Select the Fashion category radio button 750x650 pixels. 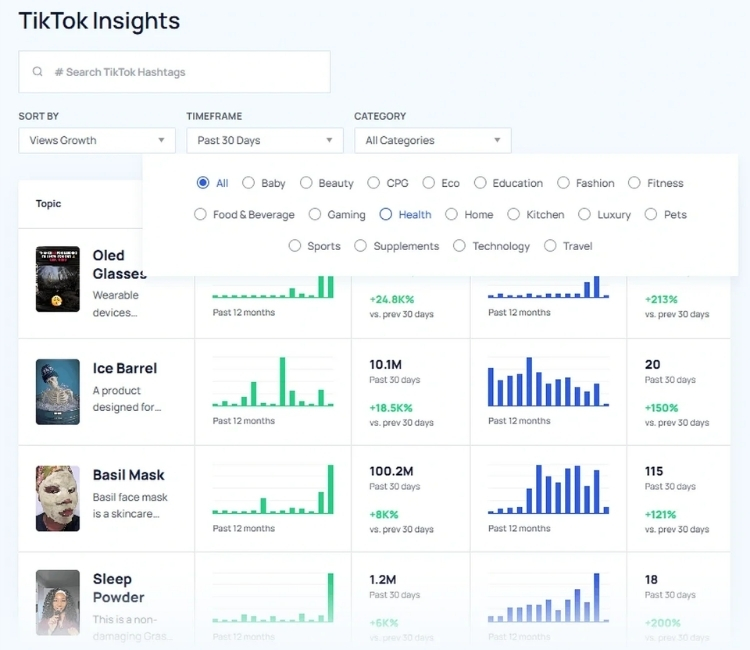[563, 183]
